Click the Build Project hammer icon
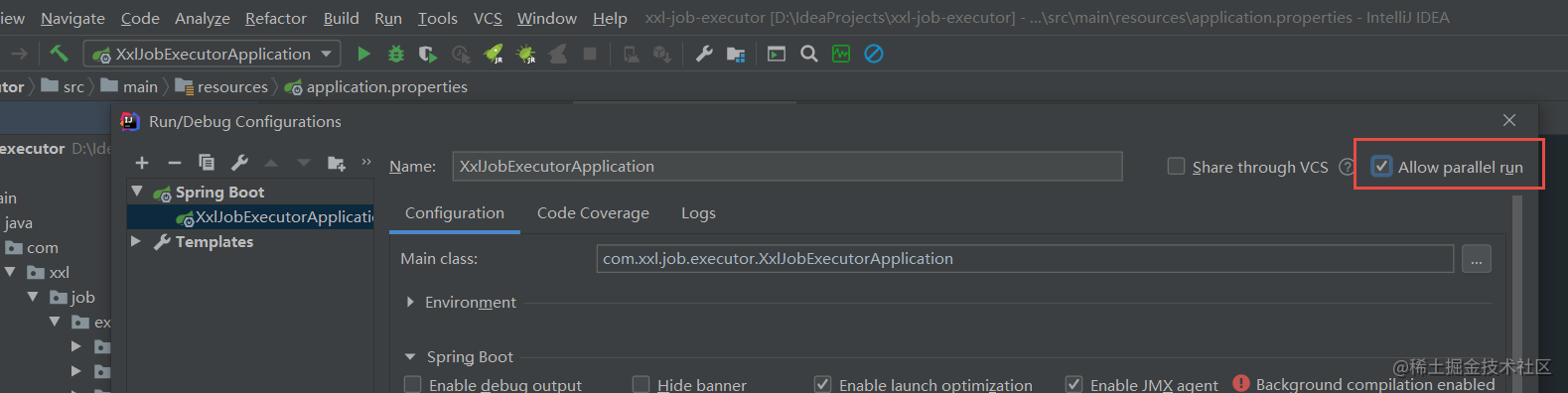This screenshot has height=393, width=1568. pyautogui.click(x=59, y=54)
